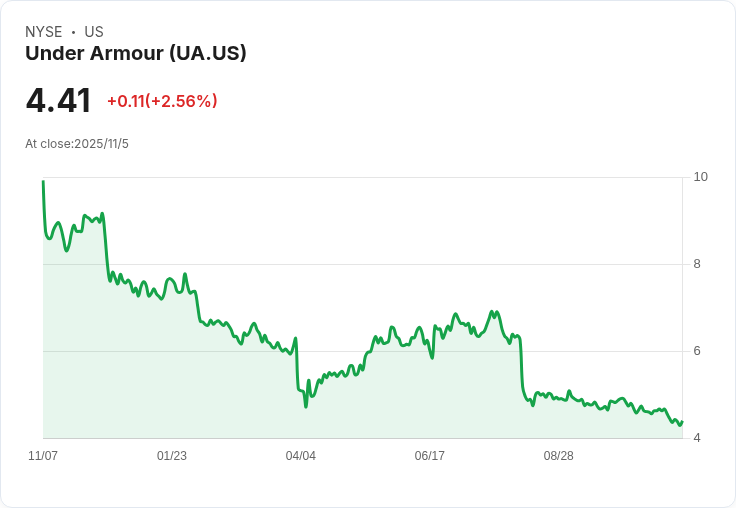This screenshot has width=736, height=508.
Task: Click the 4 value on price axis
Action: pyautogui.click(x=697, y=438)
